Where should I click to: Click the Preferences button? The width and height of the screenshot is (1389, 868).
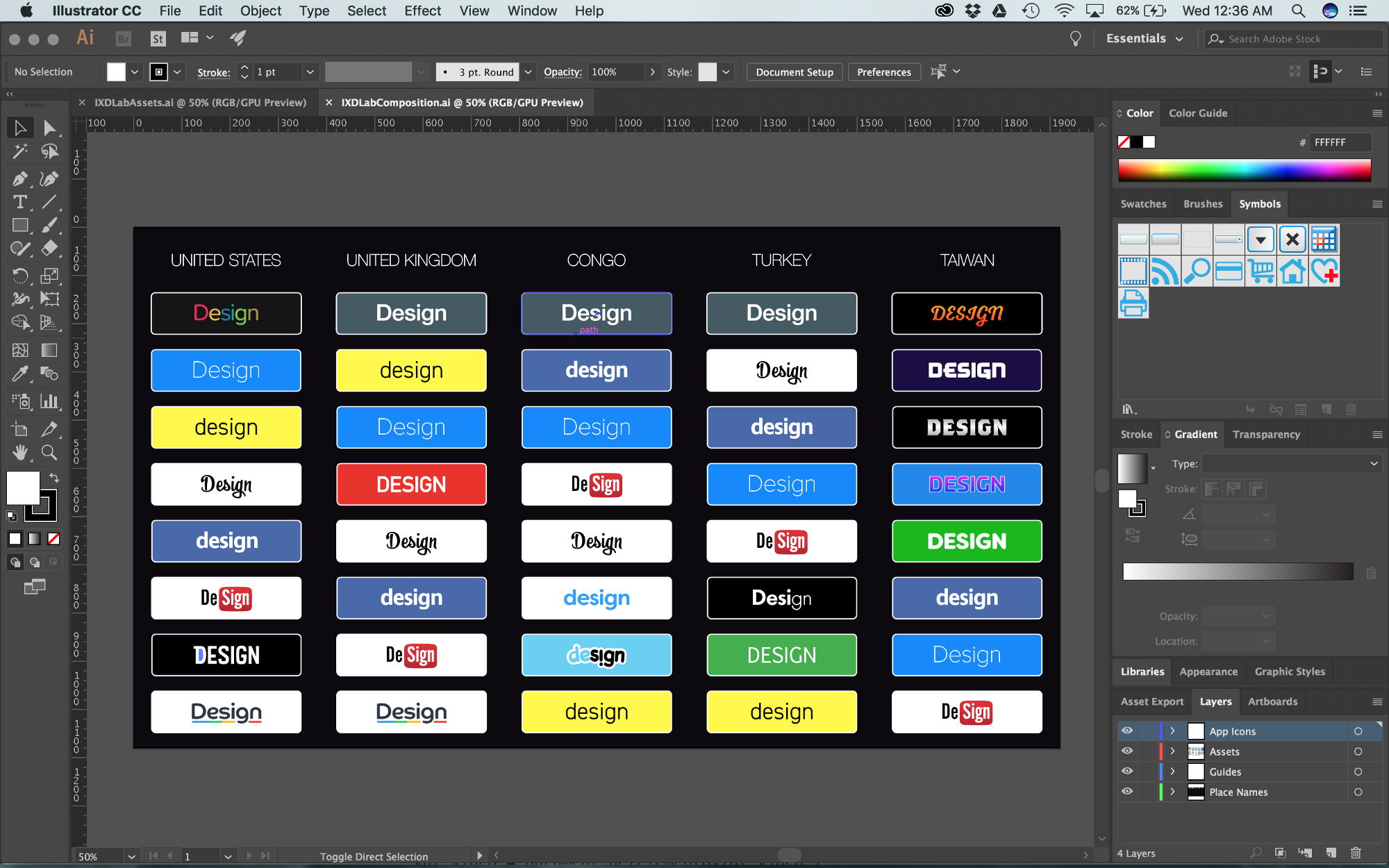[883, 72]
